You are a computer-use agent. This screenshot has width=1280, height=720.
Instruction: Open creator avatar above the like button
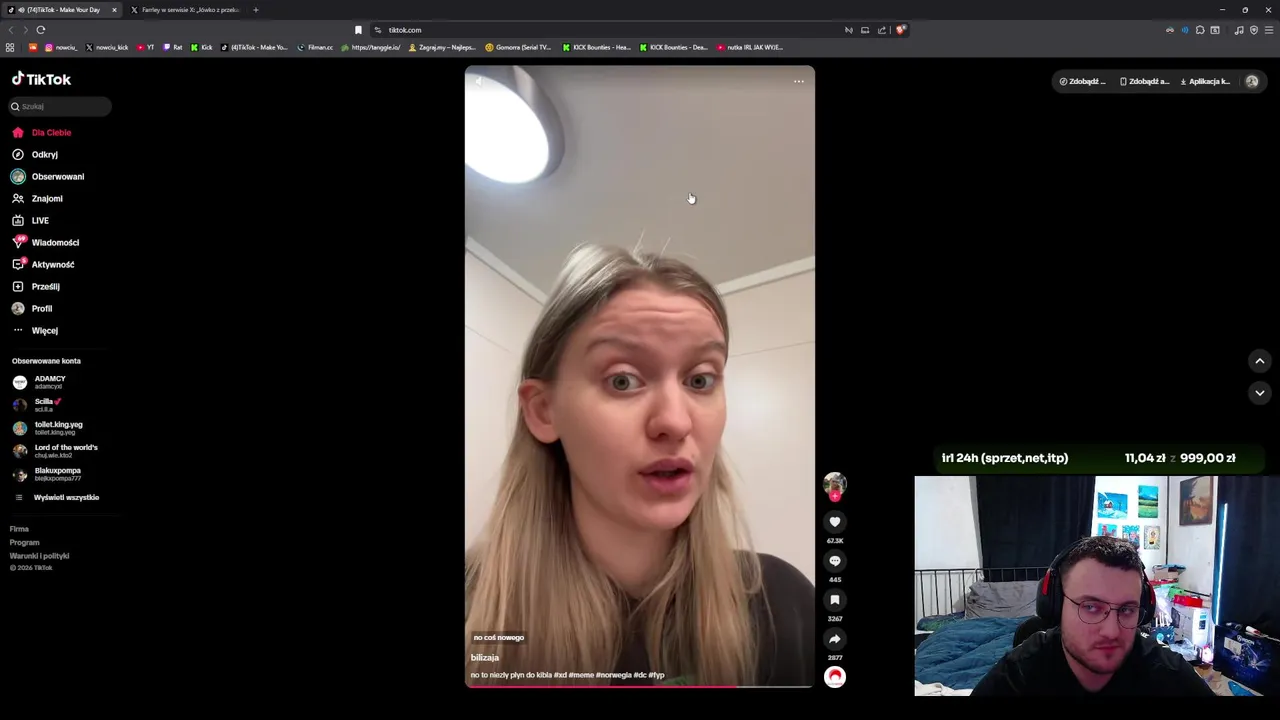[835, 484]
